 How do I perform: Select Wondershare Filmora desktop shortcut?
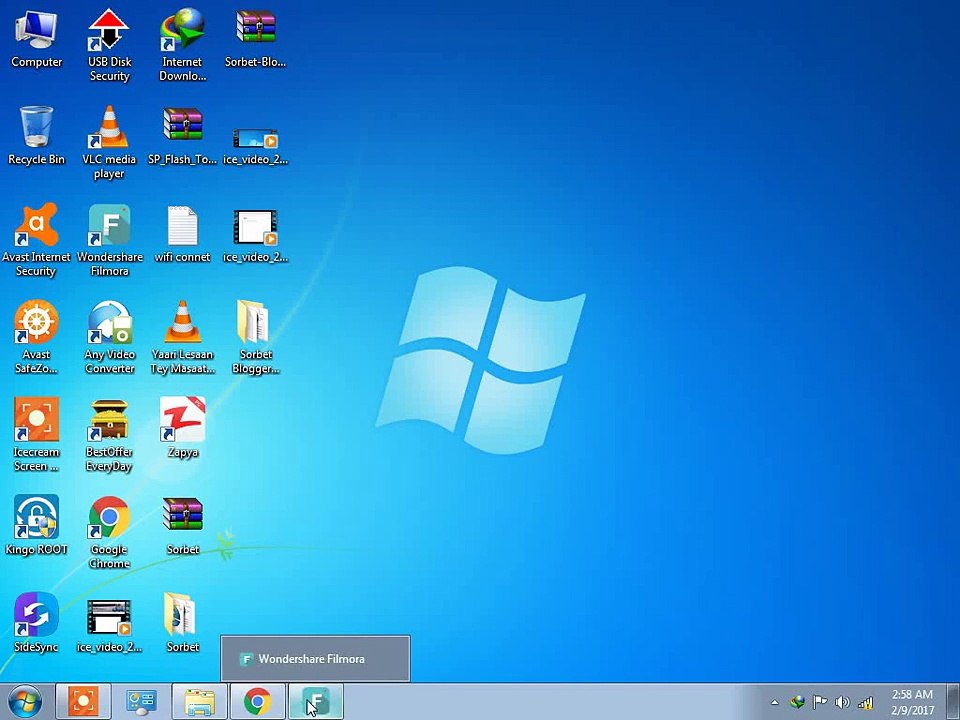(110, 240)
